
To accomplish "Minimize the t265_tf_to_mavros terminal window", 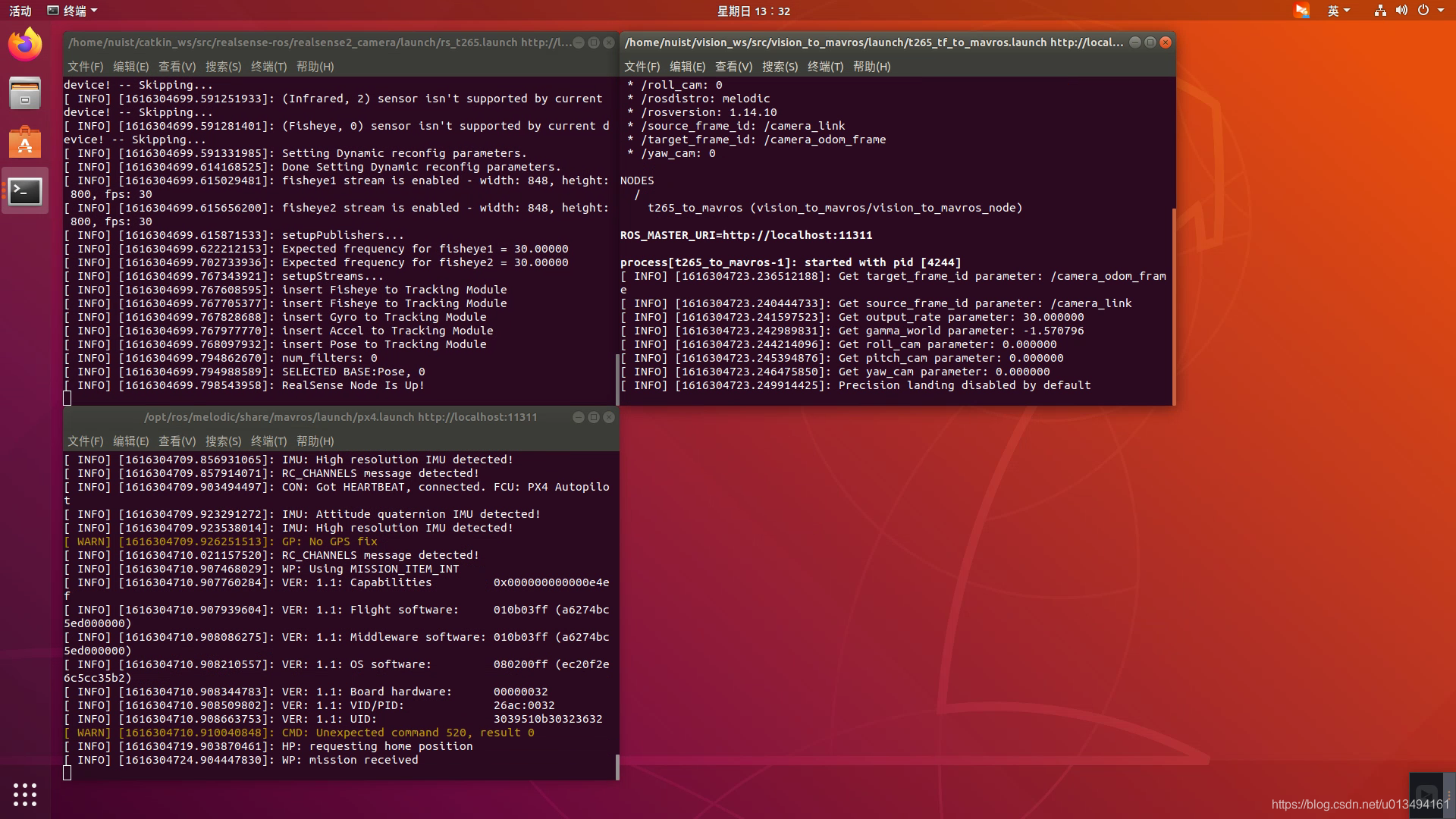I will pyautogui.click(x=1135, y=42).
